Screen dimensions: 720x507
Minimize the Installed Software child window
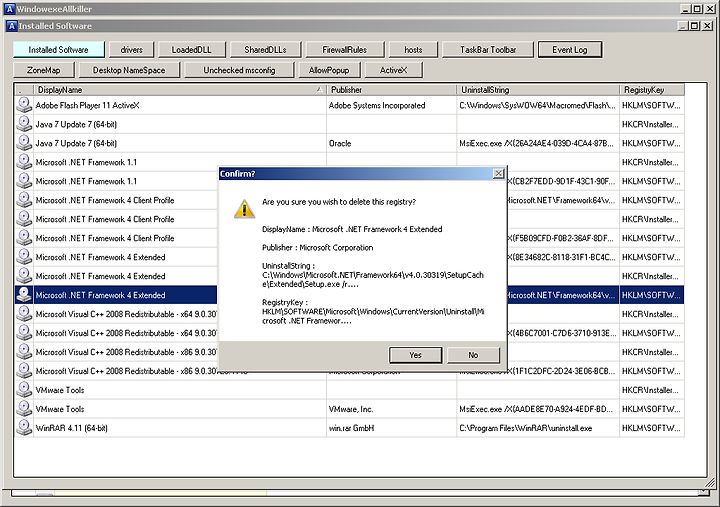pos(683,26)
